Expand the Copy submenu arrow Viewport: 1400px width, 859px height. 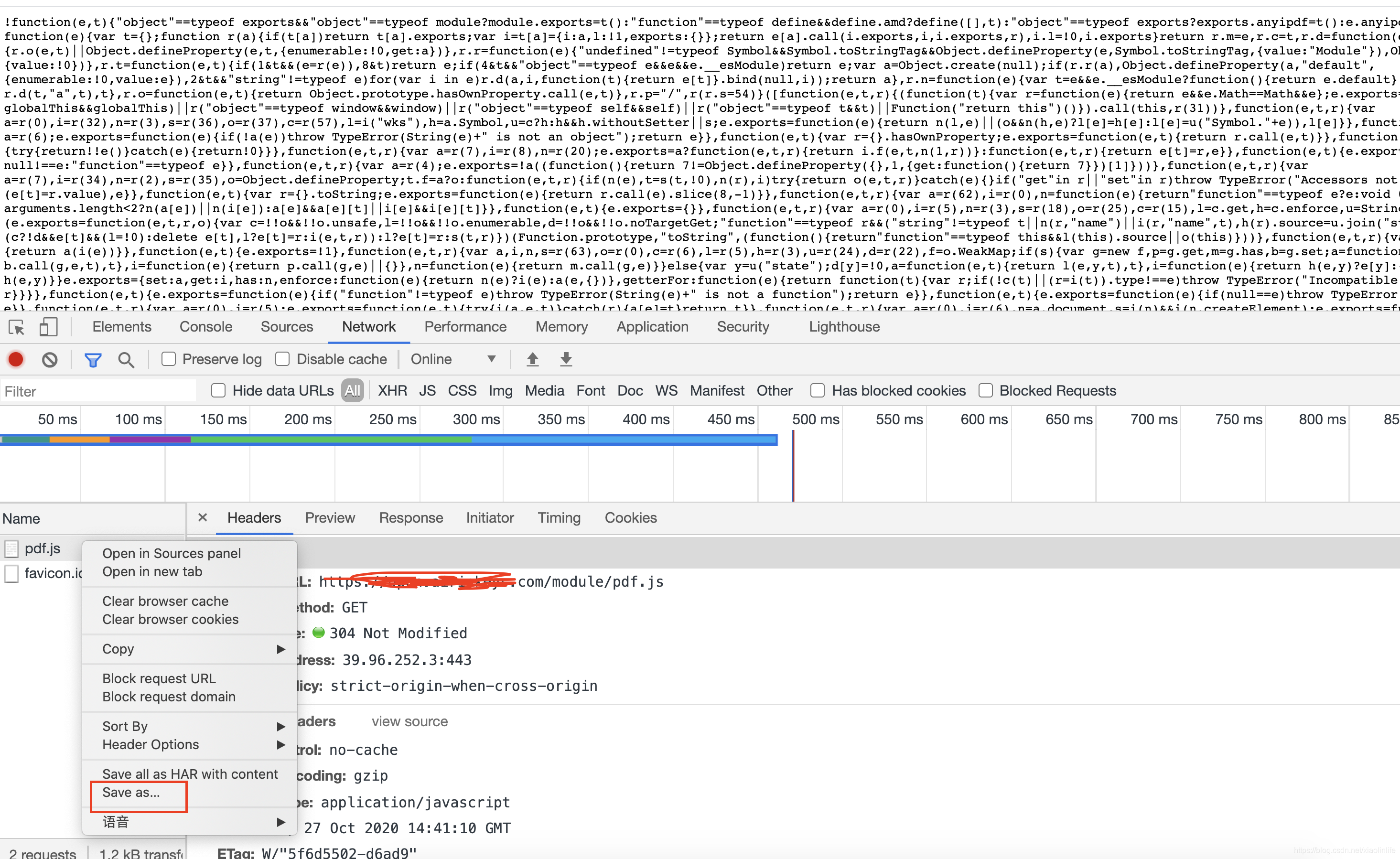(x=282, y=648)
